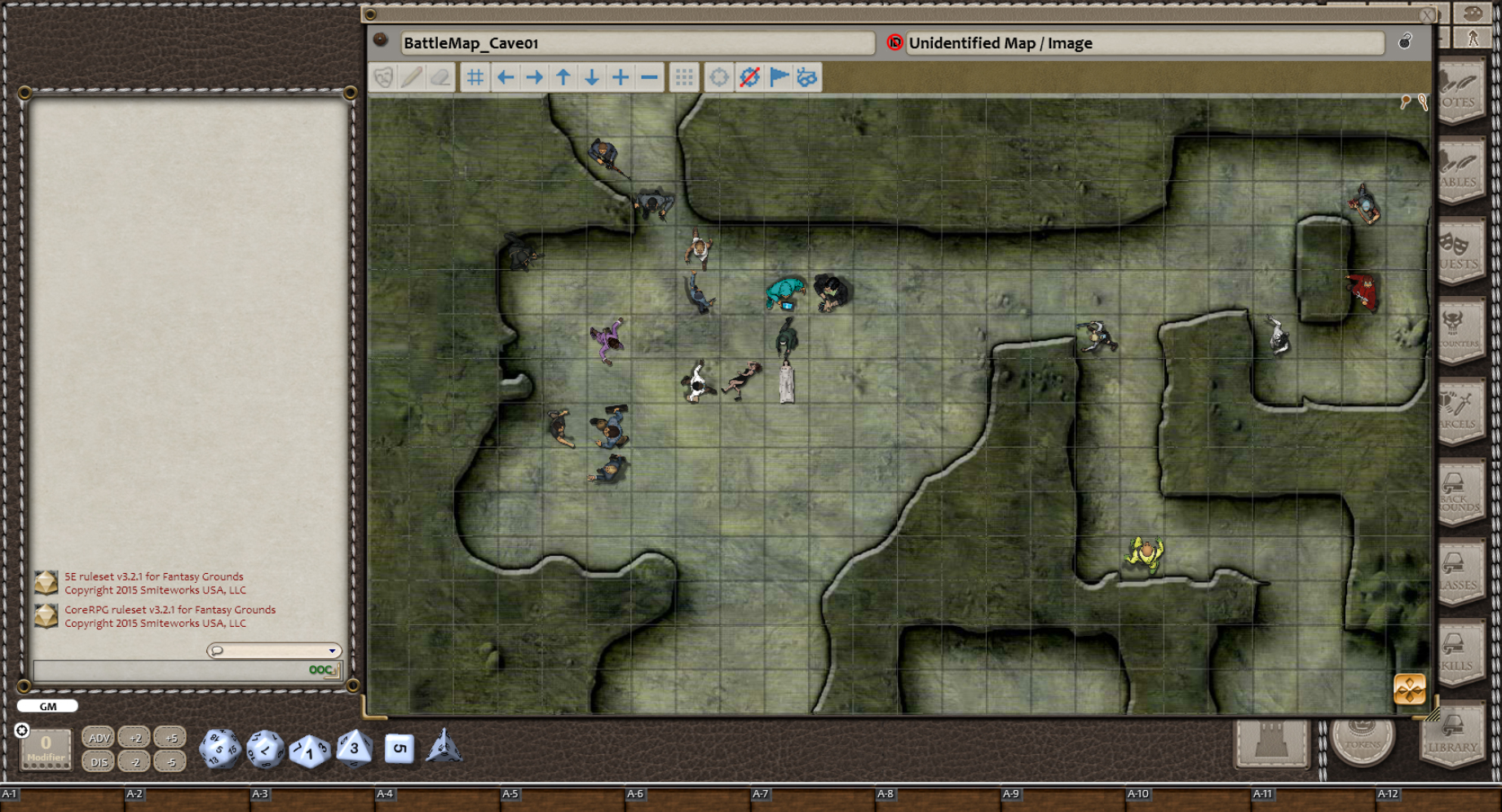This screenshot has height=812, width=1502.
Task: Open the Library sidebar tab
Action: 1452,738
